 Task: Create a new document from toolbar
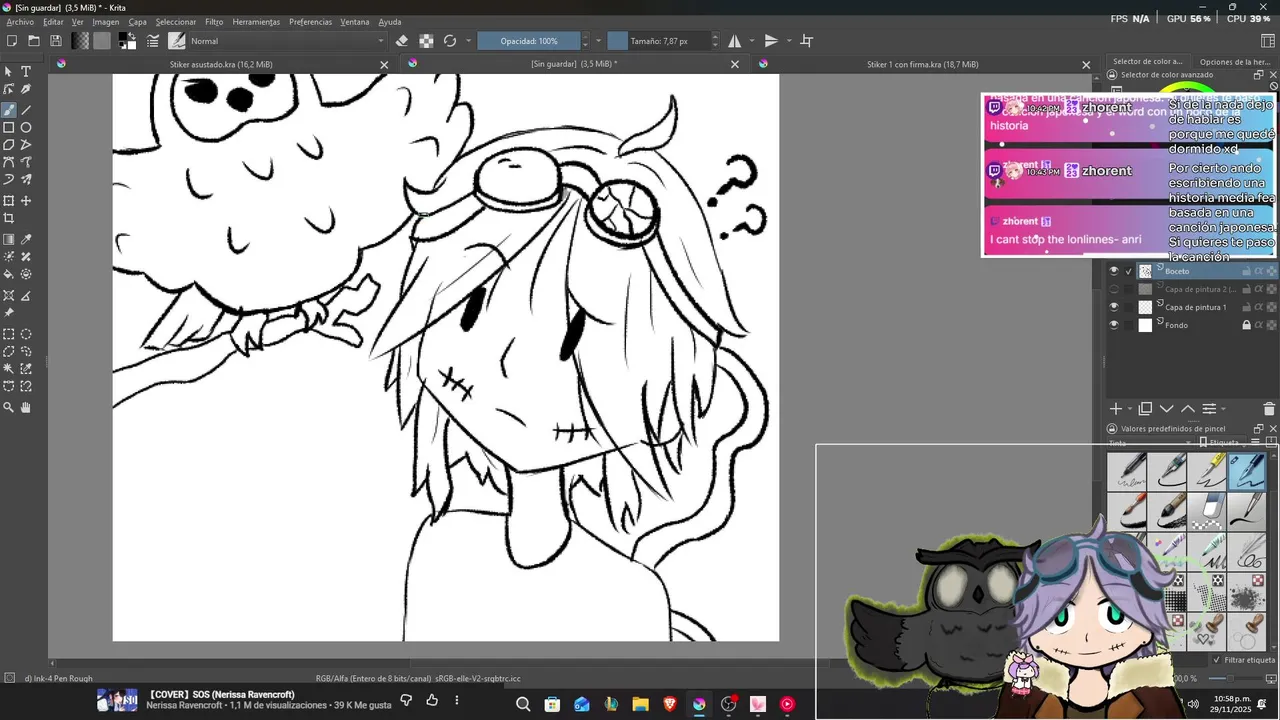point(11,41)
